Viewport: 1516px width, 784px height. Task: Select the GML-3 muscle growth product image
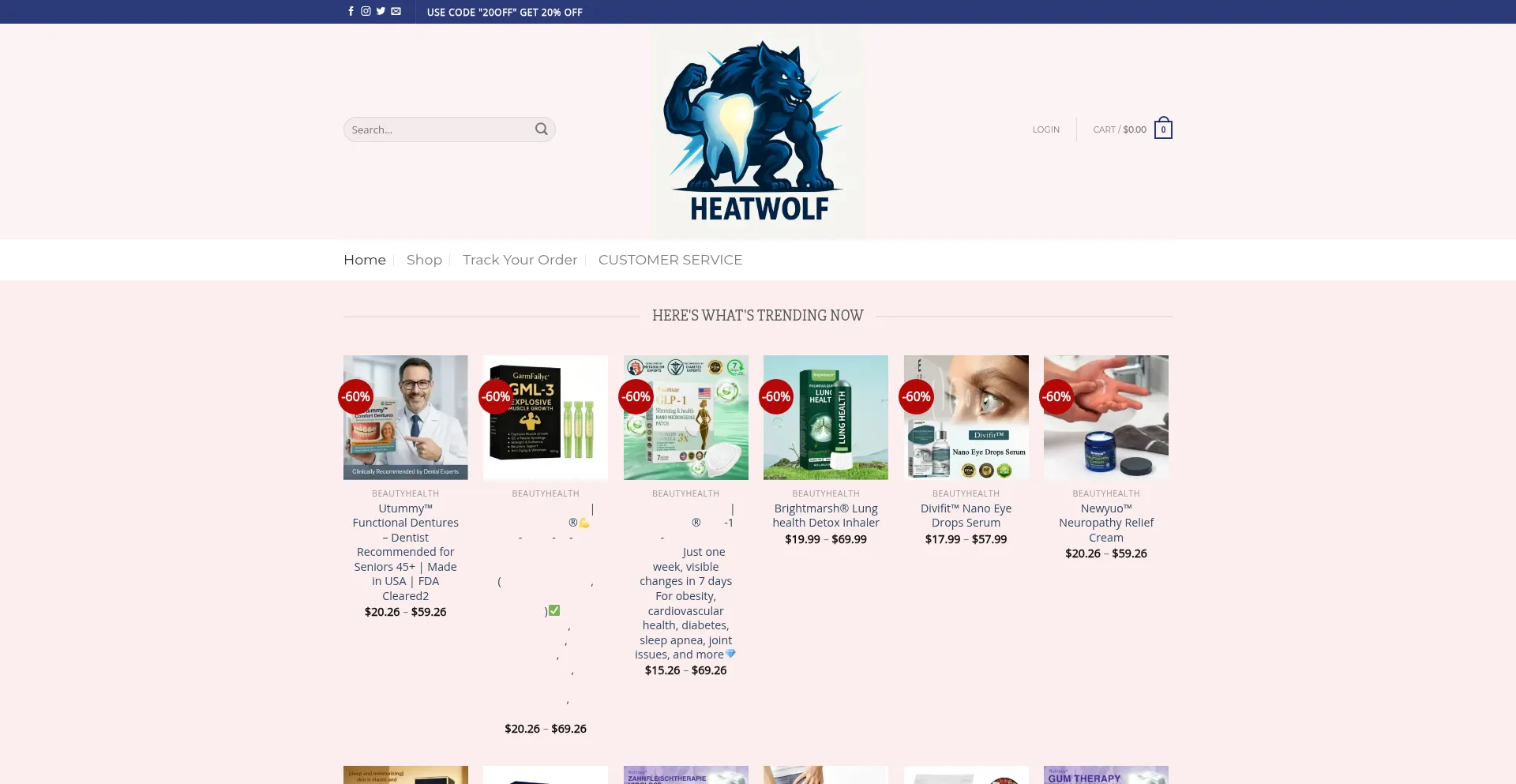546,418
